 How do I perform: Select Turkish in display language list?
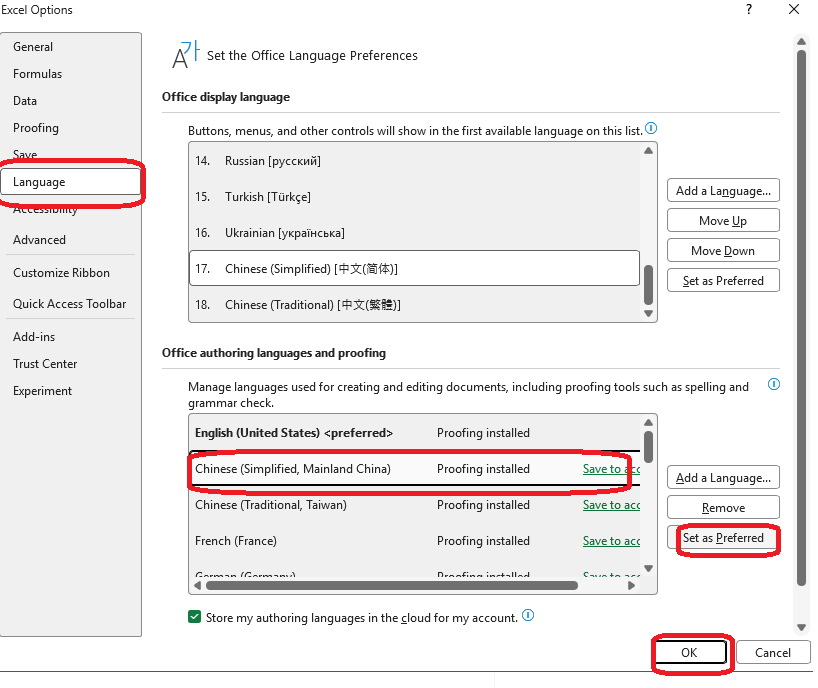[x=414, y=197]
